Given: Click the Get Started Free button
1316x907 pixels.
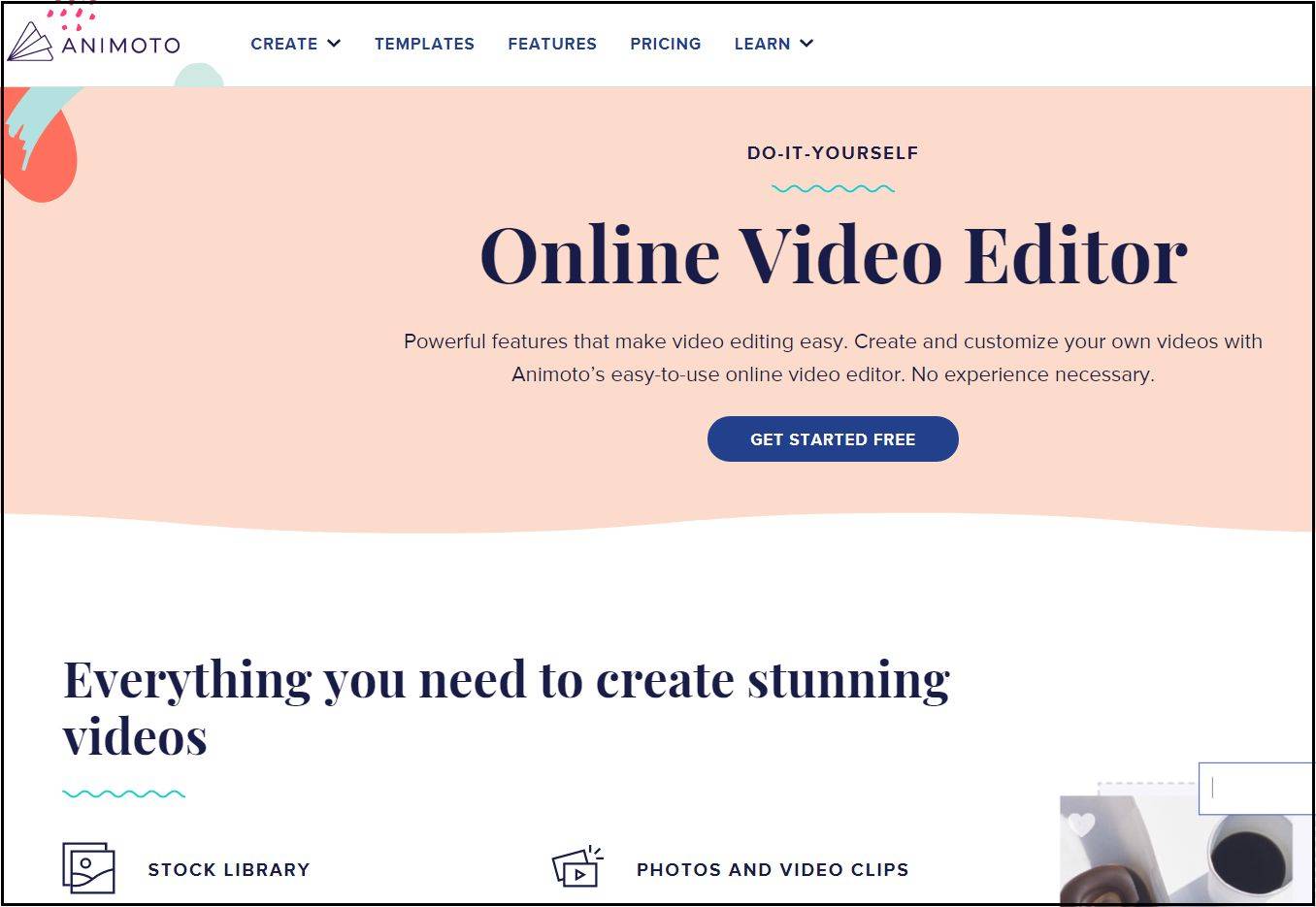Looking at the screenshot, I should [833, 439].
